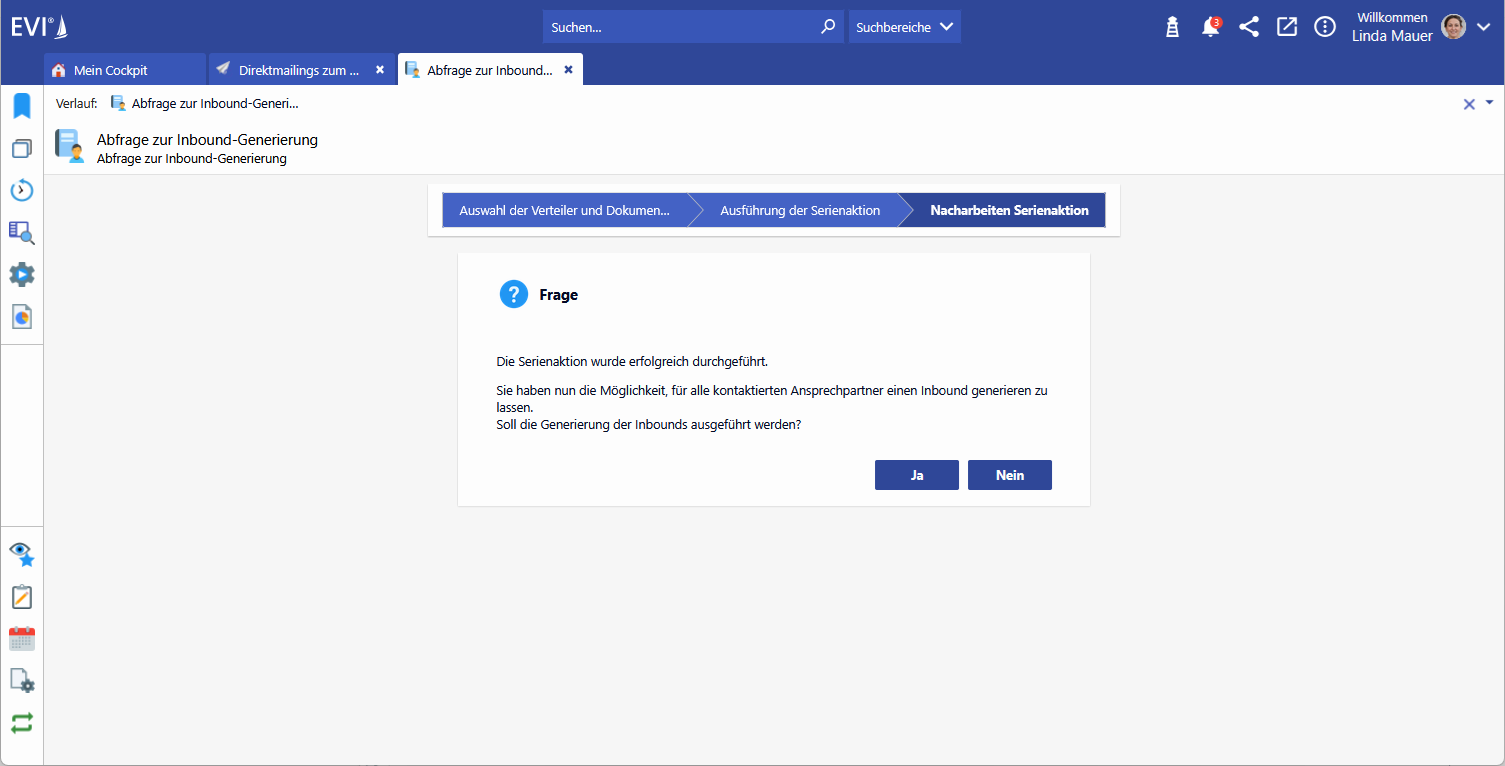Image resolution: width=1505 pixels, height=766 pixels.
Task: Open the process gear icon in the sidebar
Action: click(x=22, y=274)
